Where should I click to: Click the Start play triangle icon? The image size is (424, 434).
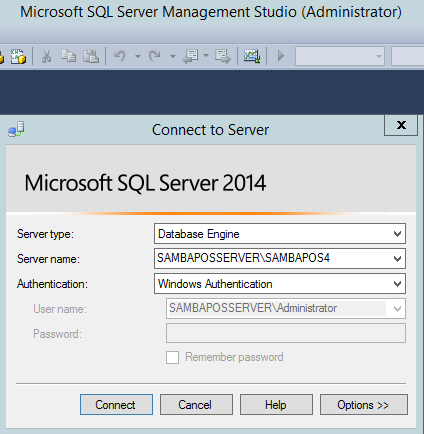(281, 56)
